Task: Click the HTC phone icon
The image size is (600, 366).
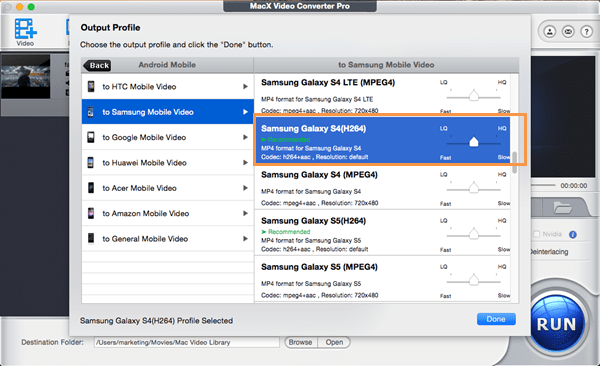Action: [x=91, y=87]
